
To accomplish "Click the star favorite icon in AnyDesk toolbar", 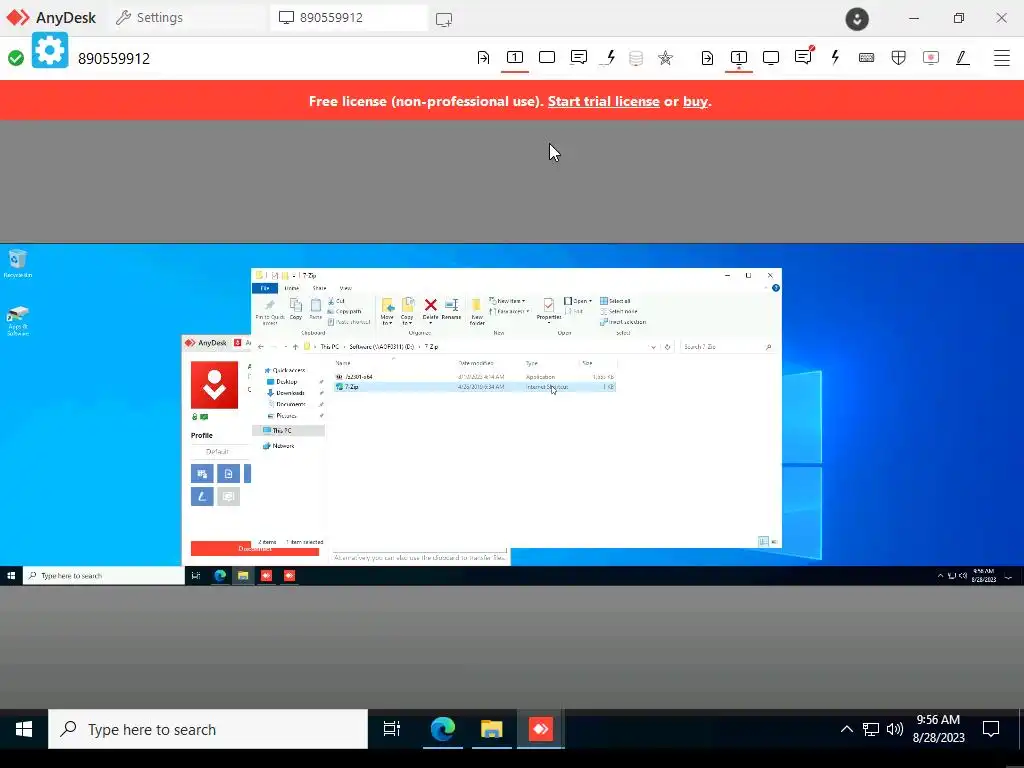I will coord(665,58).
